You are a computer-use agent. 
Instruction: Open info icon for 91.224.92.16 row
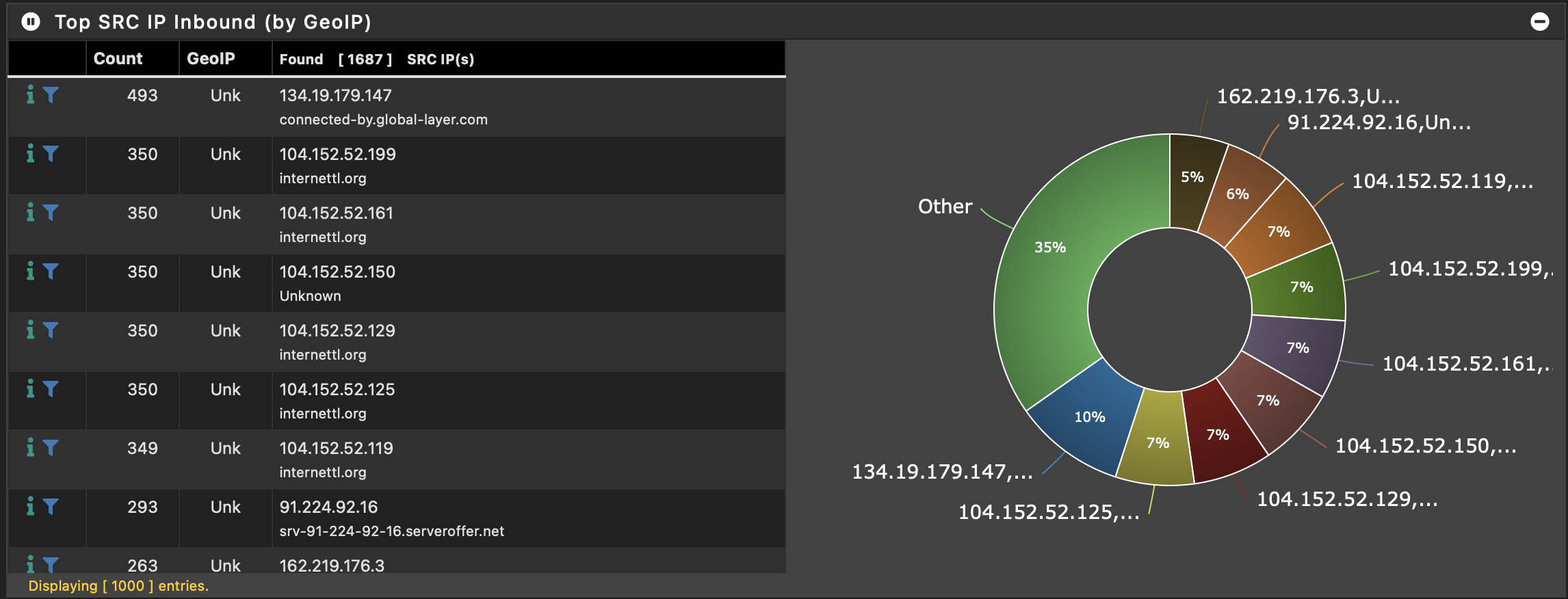tap(30, 507)
